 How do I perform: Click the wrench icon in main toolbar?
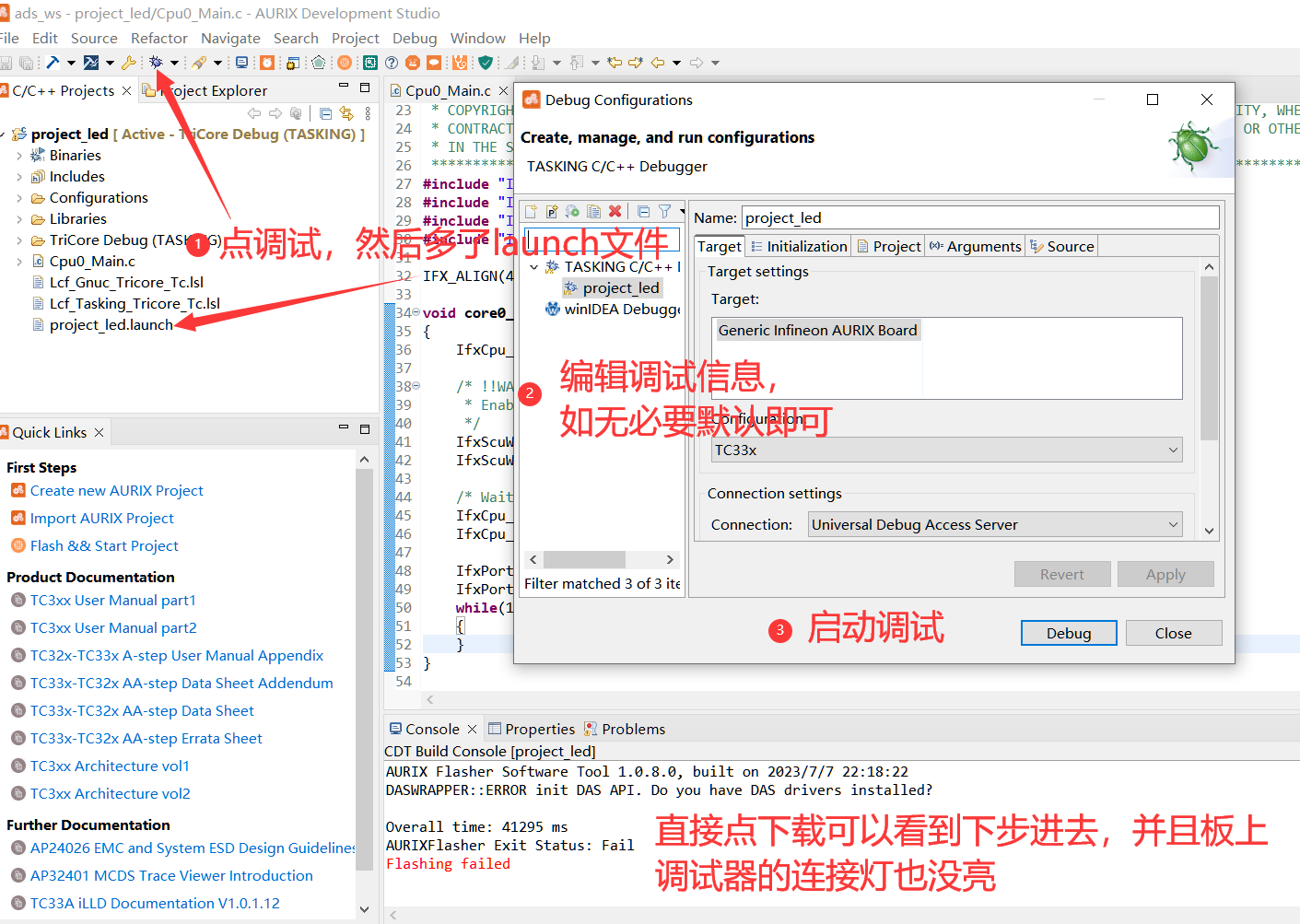[x=128, y=63]
